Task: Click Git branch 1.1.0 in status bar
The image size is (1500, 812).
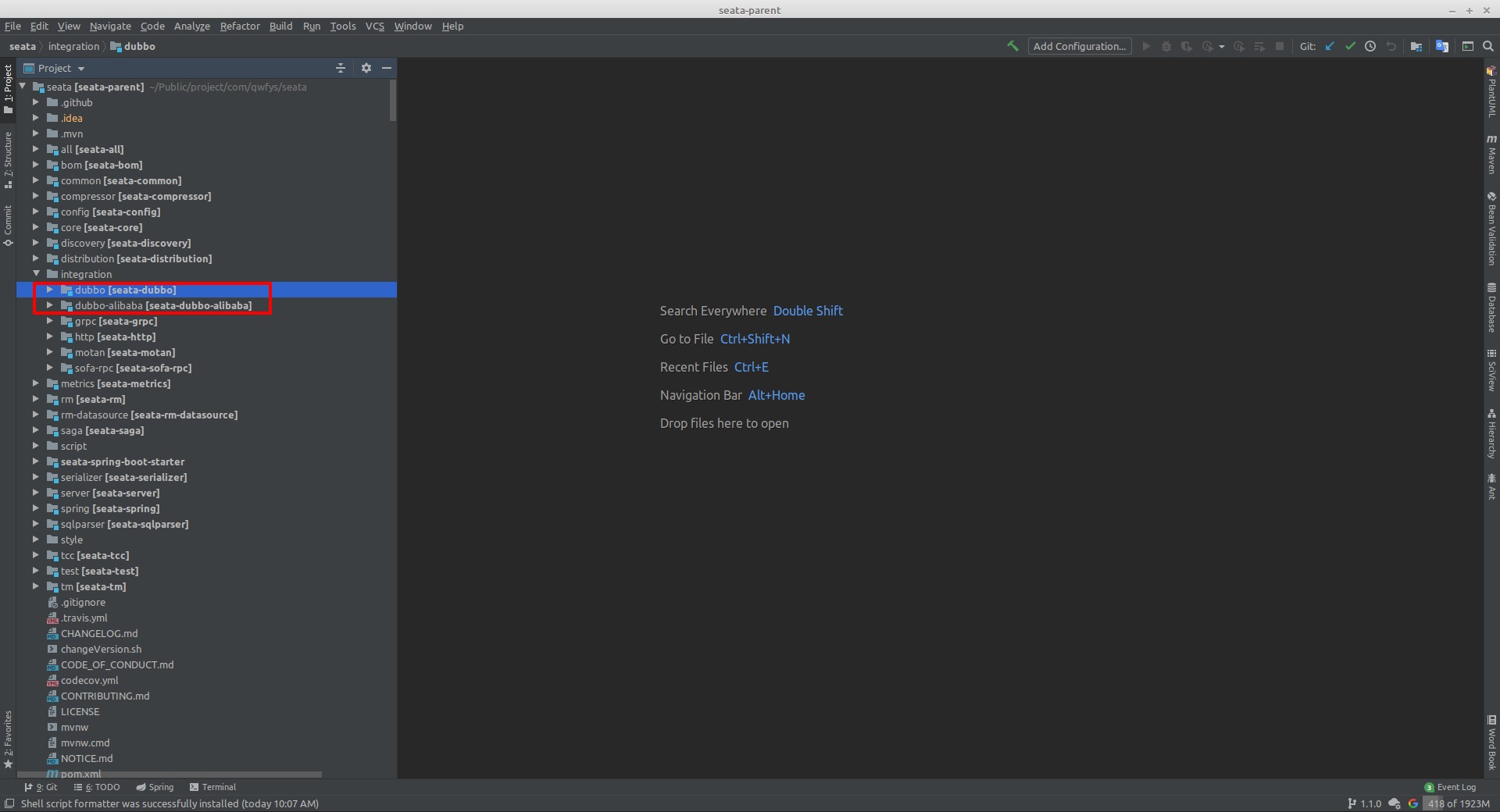Action: [x=1364, y=803]
